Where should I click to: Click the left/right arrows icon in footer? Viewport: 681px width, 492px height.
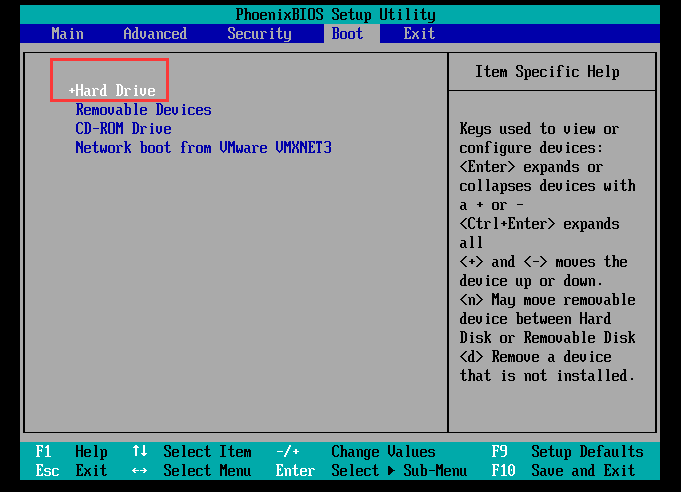[140, 471]
